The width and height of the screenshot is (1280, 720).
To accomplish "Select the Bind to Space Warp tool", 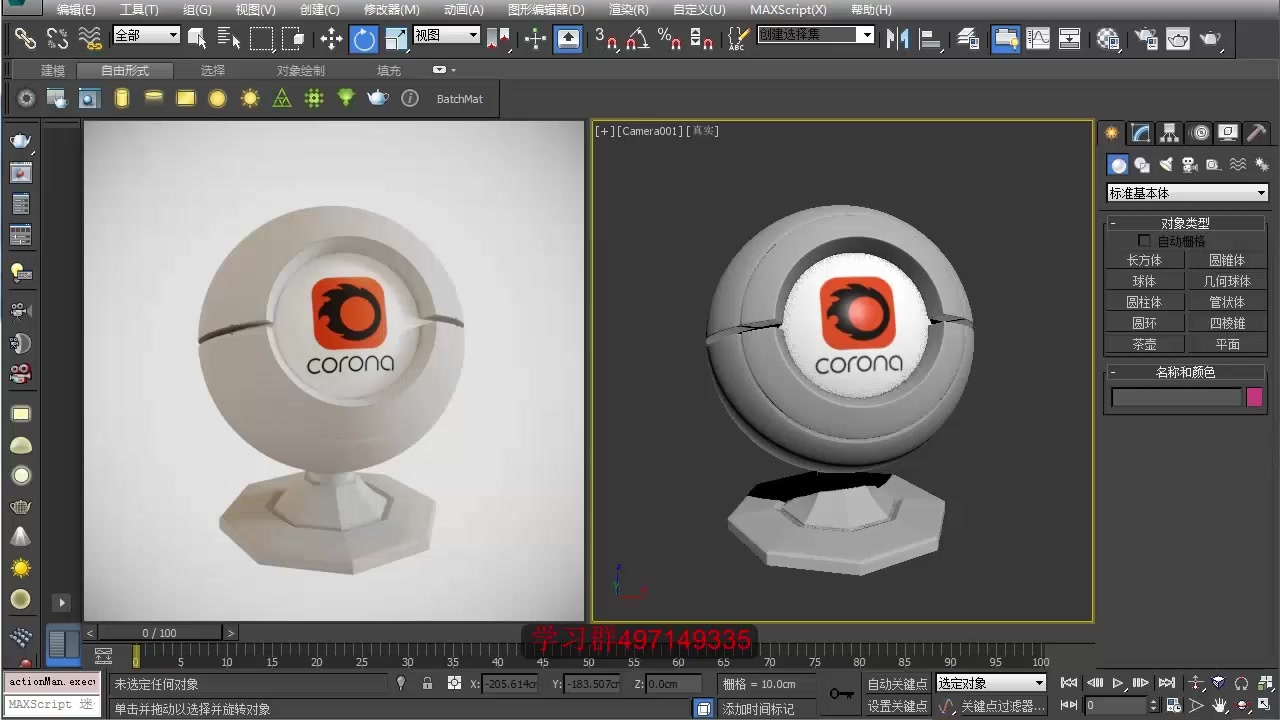I will click(x=90, y=39).
